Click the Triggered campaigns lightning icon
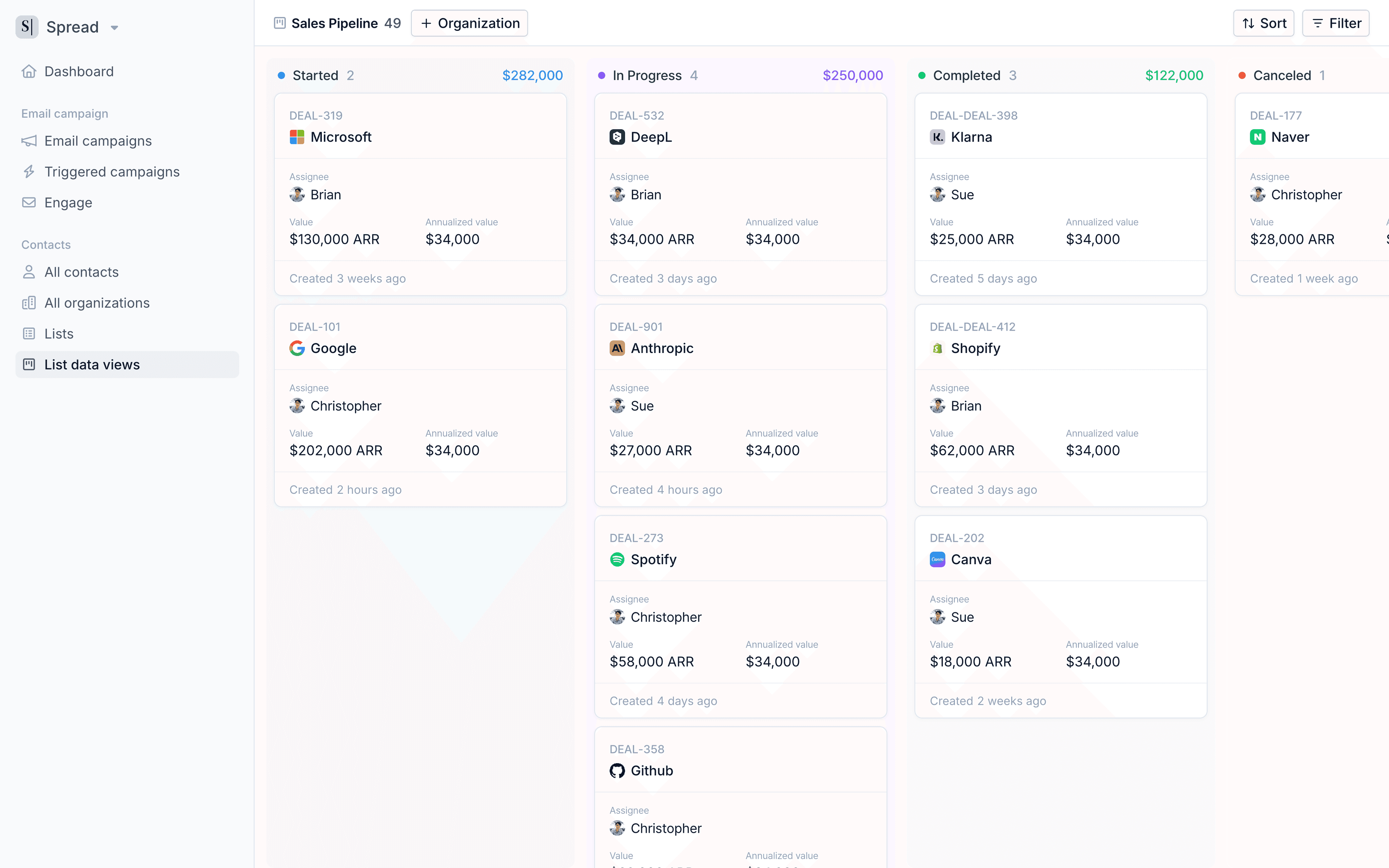The width and height of the screenshot is (1389, 868). point(29,172)
